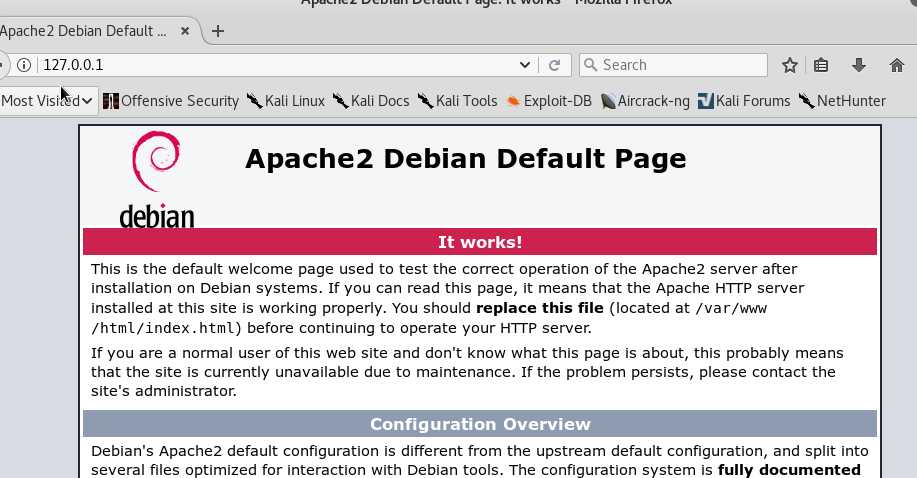Click magnifier icon in search box
This screenshot has width=917, height=478.
coord(591,65)
